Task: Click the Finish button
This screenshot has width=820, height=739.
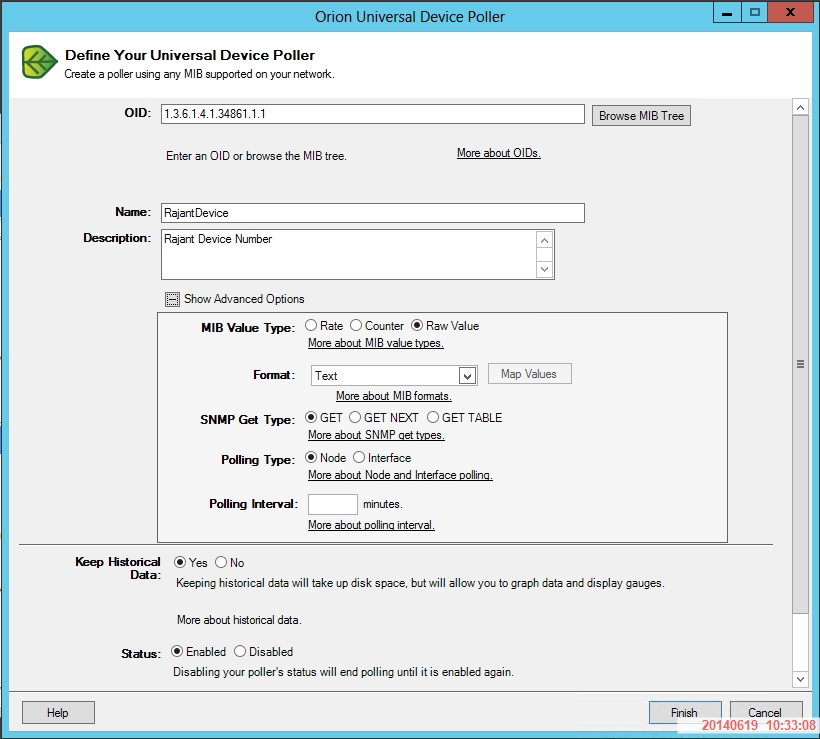Action: pyautogui.click(x=685, y=712)
